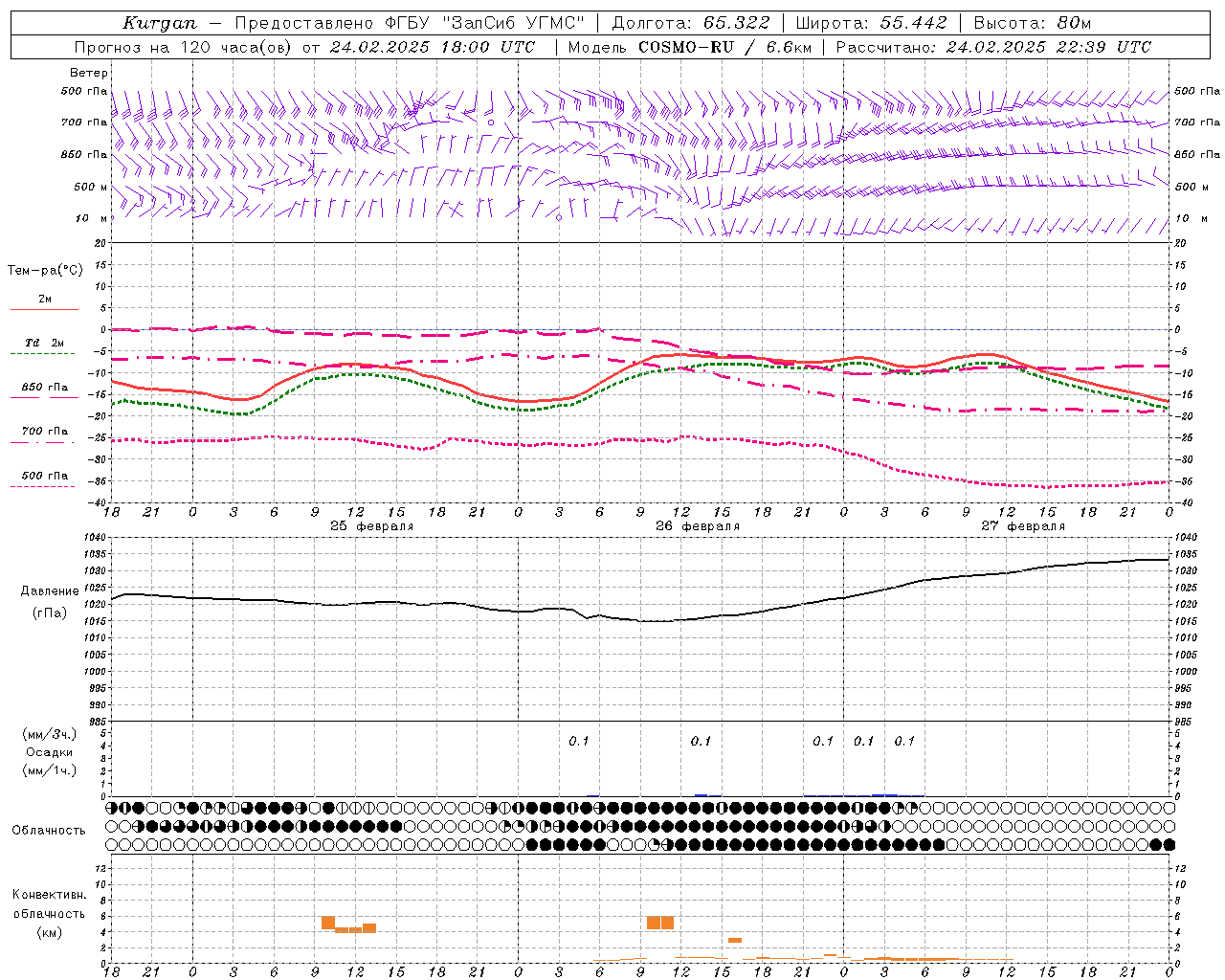Click the "Тем-ра(°C)" temperature panel label
This screenshot has height=980, width=1225.
(45, 270)
